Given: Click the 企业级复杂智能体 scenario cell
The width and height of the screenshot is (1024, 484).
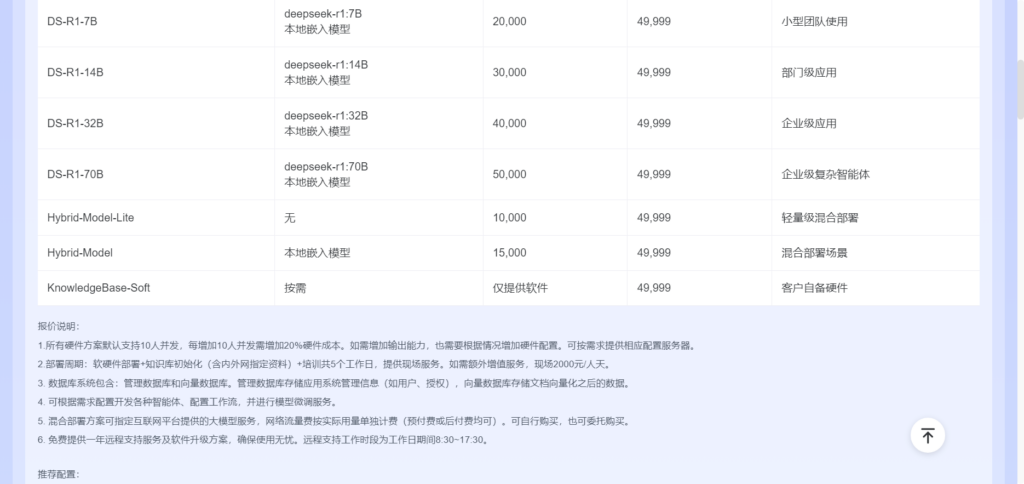Looking at the screenshot, I should [875, 174].
